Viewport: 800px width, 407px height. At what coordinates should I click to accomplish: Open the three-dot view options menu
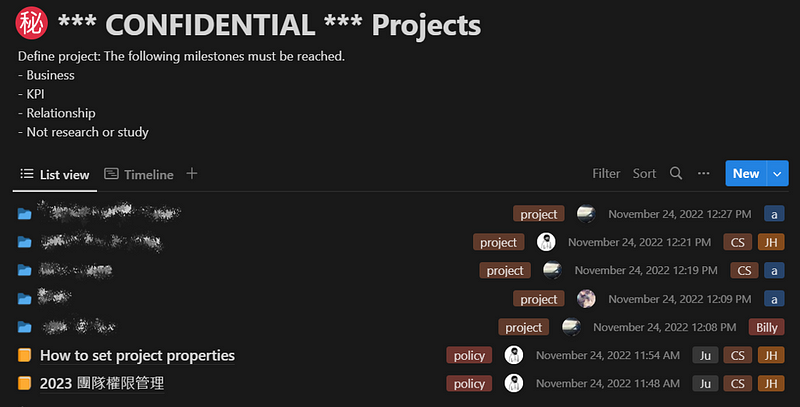tap(704, 173)
